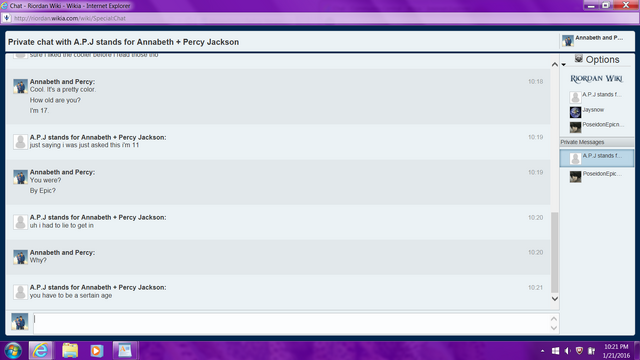Screen dimensions: 640x360
Task: Open Internet Explorer on the taskbar
Action: (x=40, y=351)
